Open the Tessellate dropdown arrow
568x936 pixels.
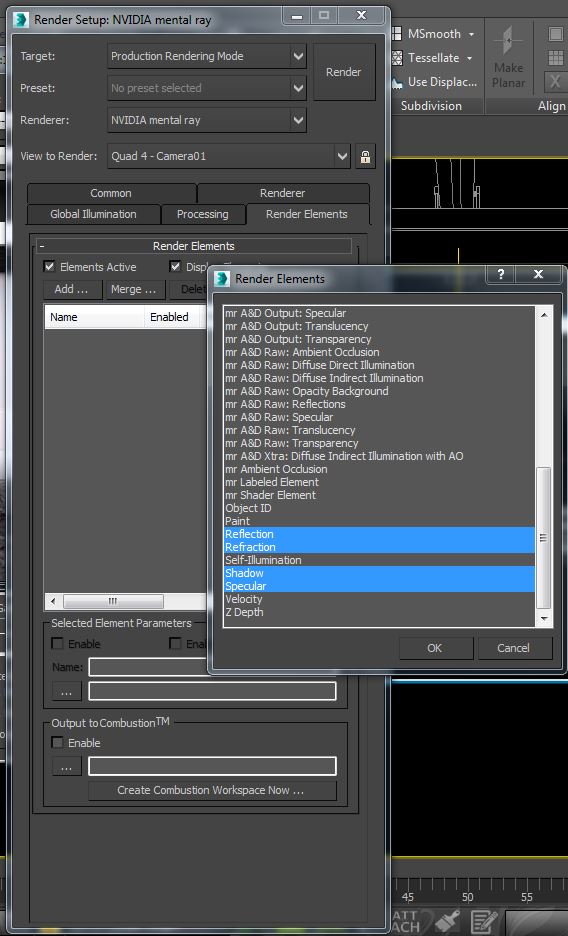470,58
